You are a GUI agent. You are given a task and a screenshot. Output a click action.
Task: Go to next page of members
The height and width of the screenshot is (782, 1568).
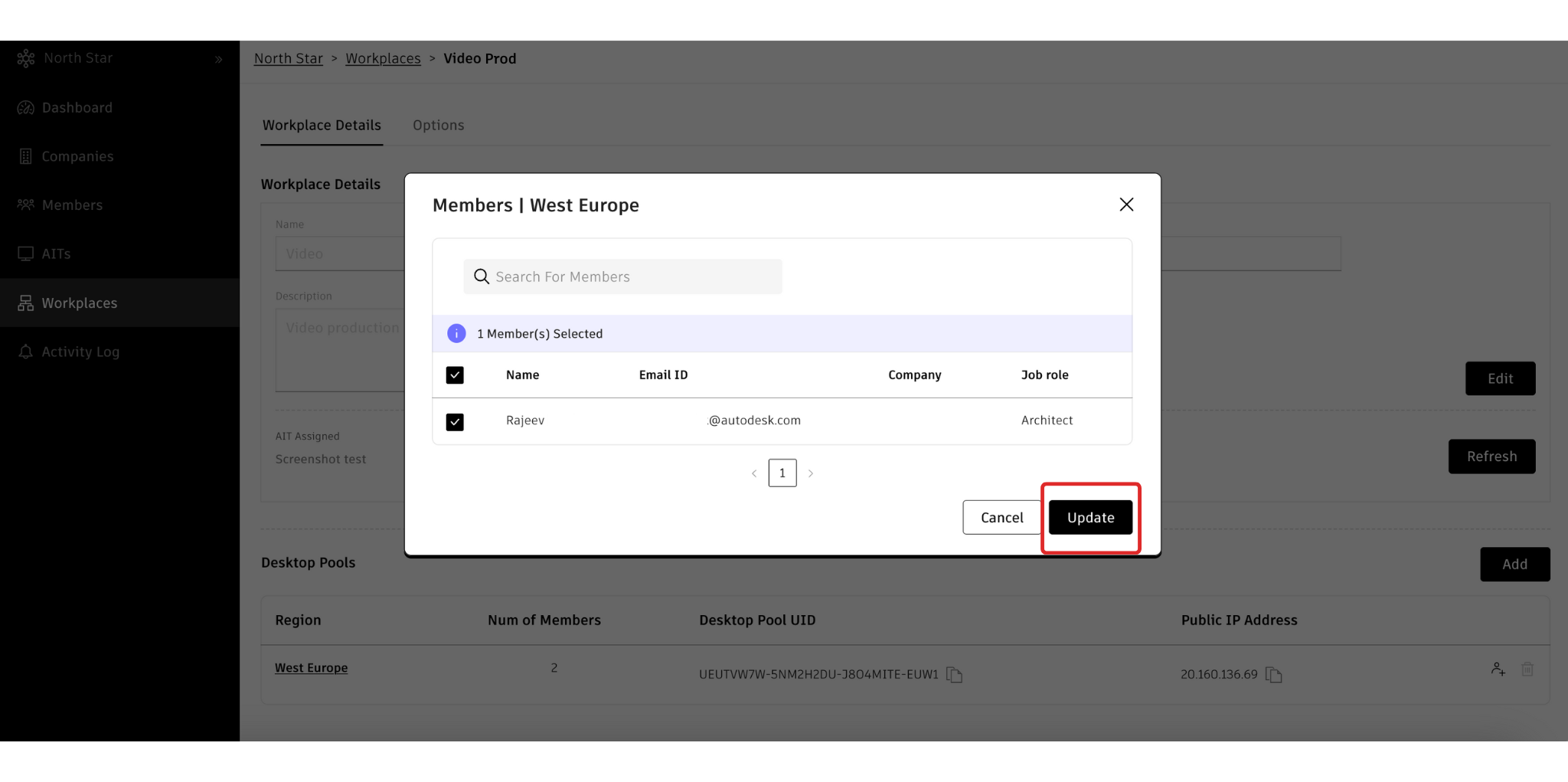click(811, 473)
